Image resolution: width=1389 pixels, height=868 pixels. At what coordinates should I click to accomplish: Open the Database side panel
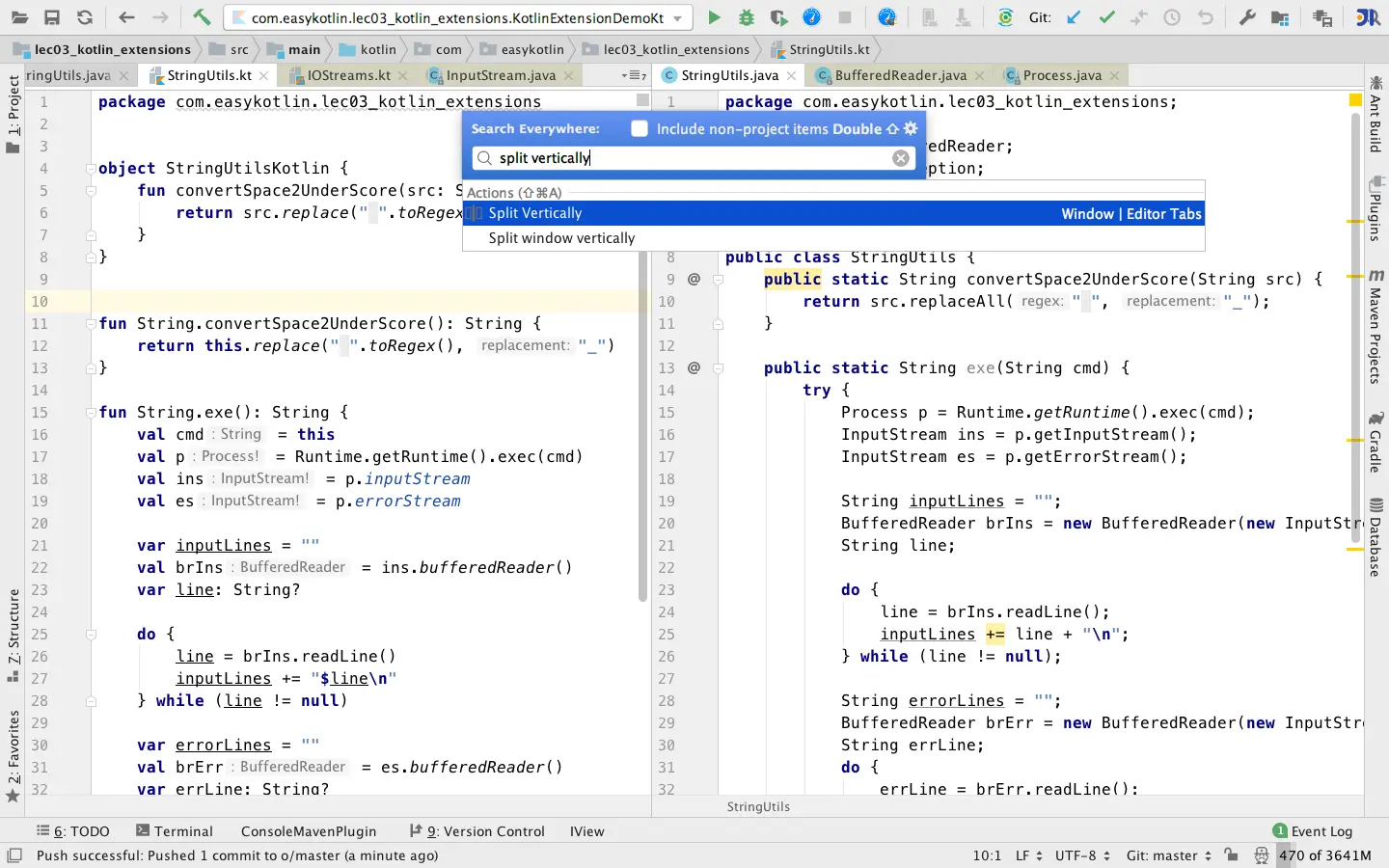pyautogui.click(x=1376, y=537)
